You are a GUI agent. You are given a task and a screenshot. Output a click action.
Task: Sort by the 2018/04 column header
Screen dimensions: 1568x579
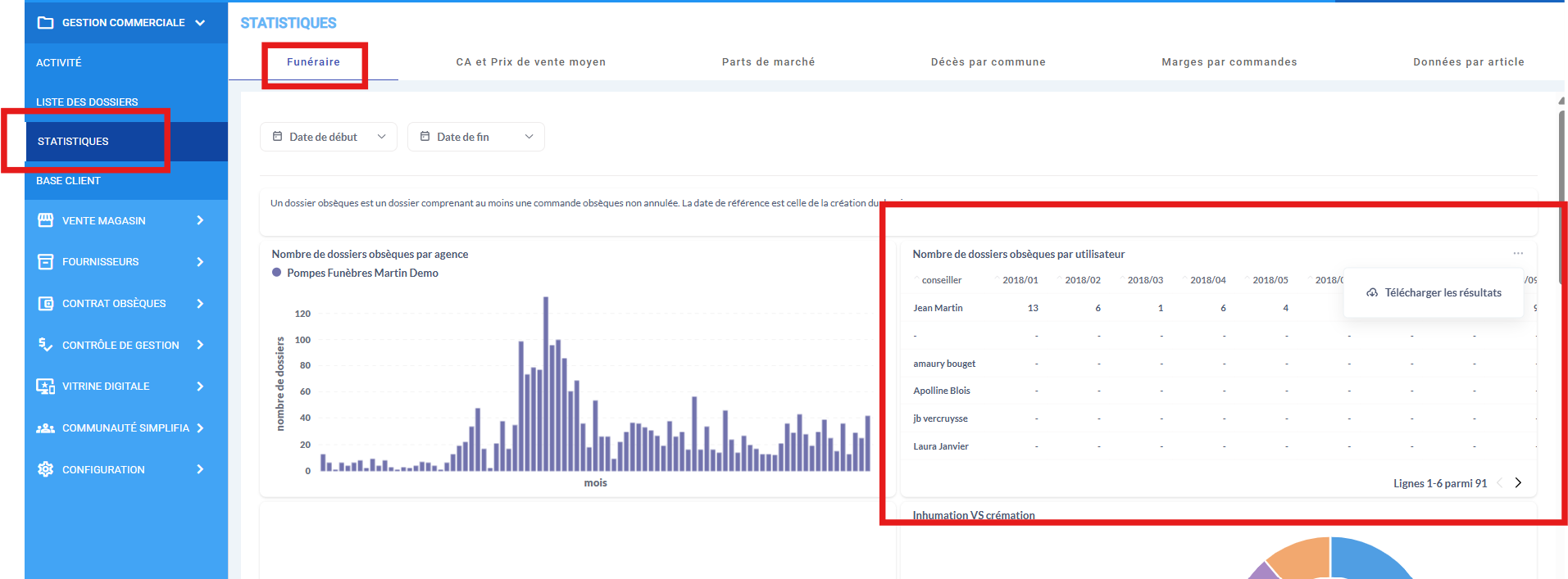(x=1208, y=280)
